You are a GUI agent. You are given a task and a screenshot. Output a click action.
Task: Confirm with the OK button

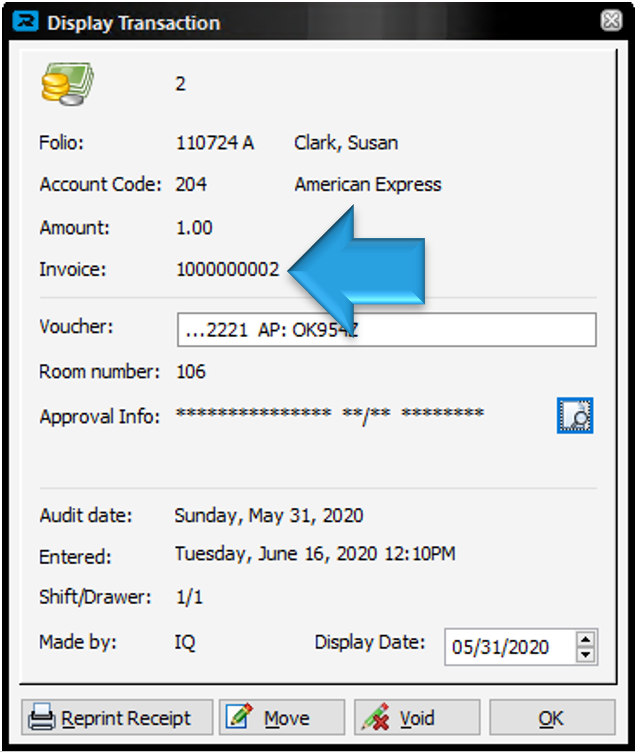coord(551,718)
